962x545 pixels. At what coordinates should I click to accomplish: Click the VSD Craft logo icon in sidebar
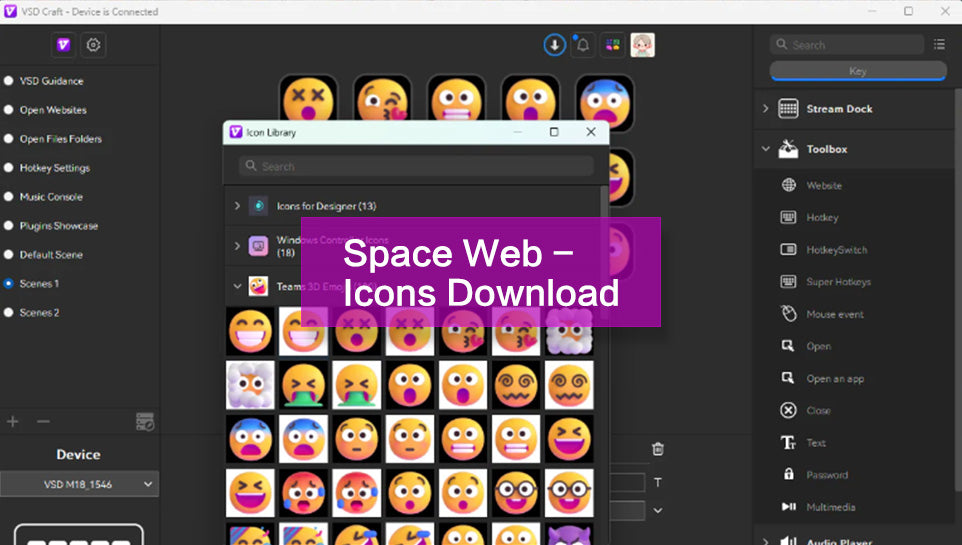pos(63,45)
